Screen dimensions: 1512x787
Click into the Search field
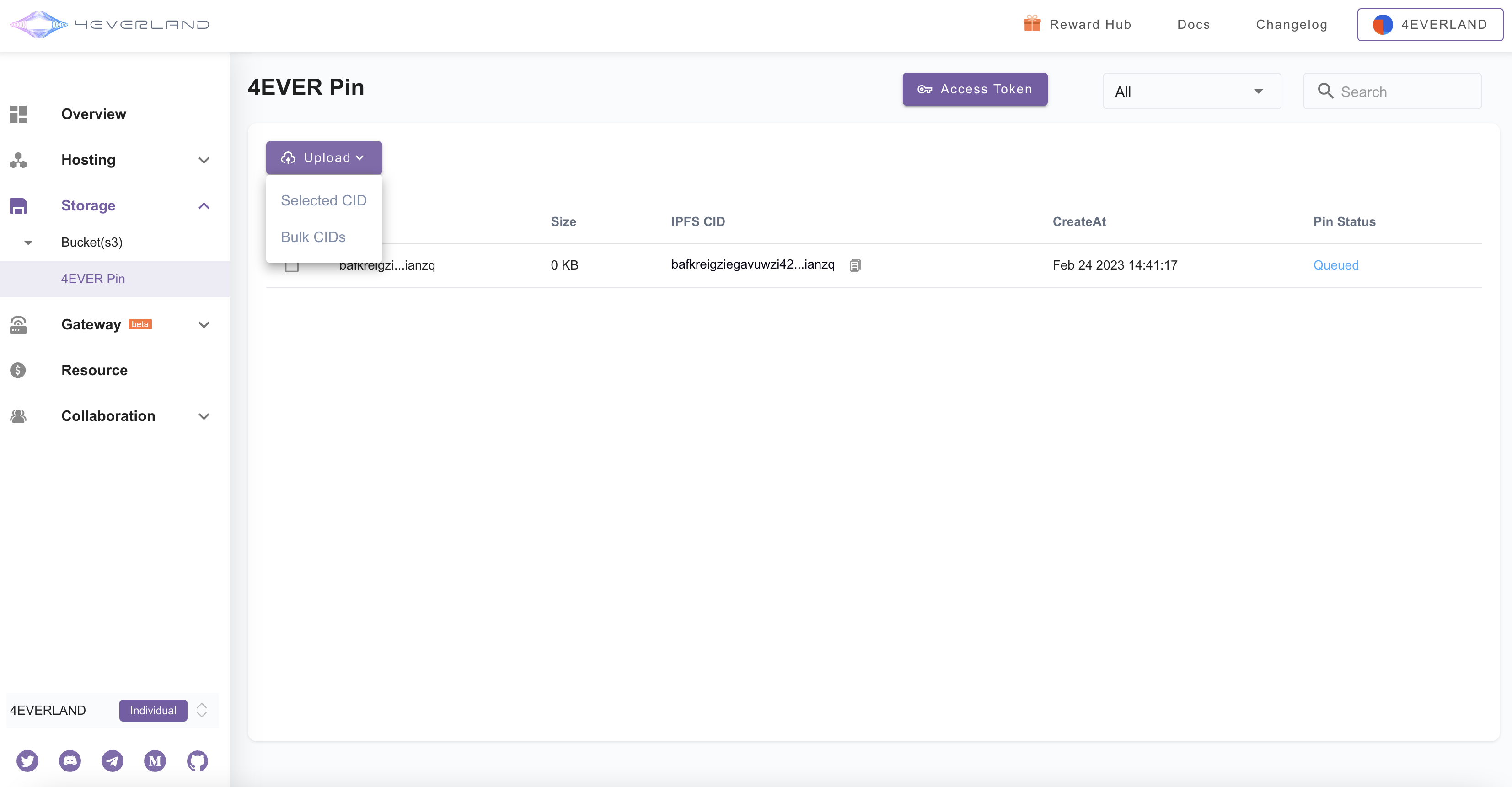(1403, 91)
